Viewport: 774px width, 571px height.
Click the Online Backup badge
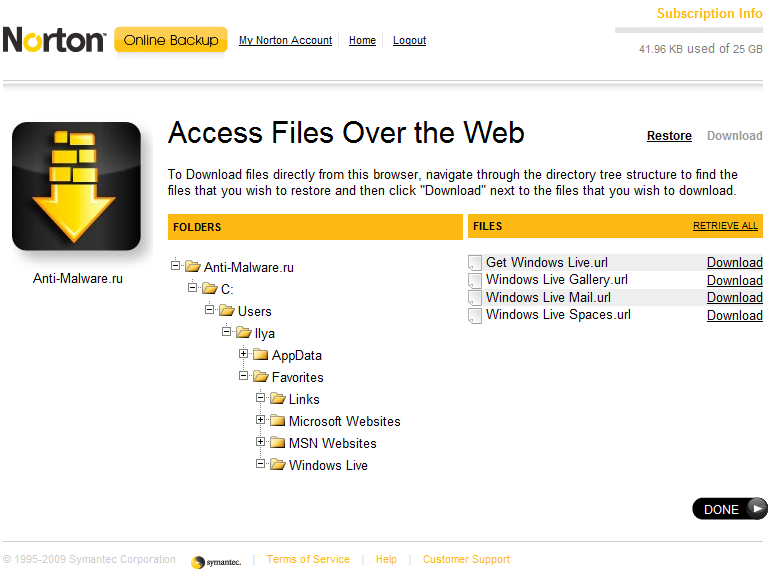(x=171, y=40)
